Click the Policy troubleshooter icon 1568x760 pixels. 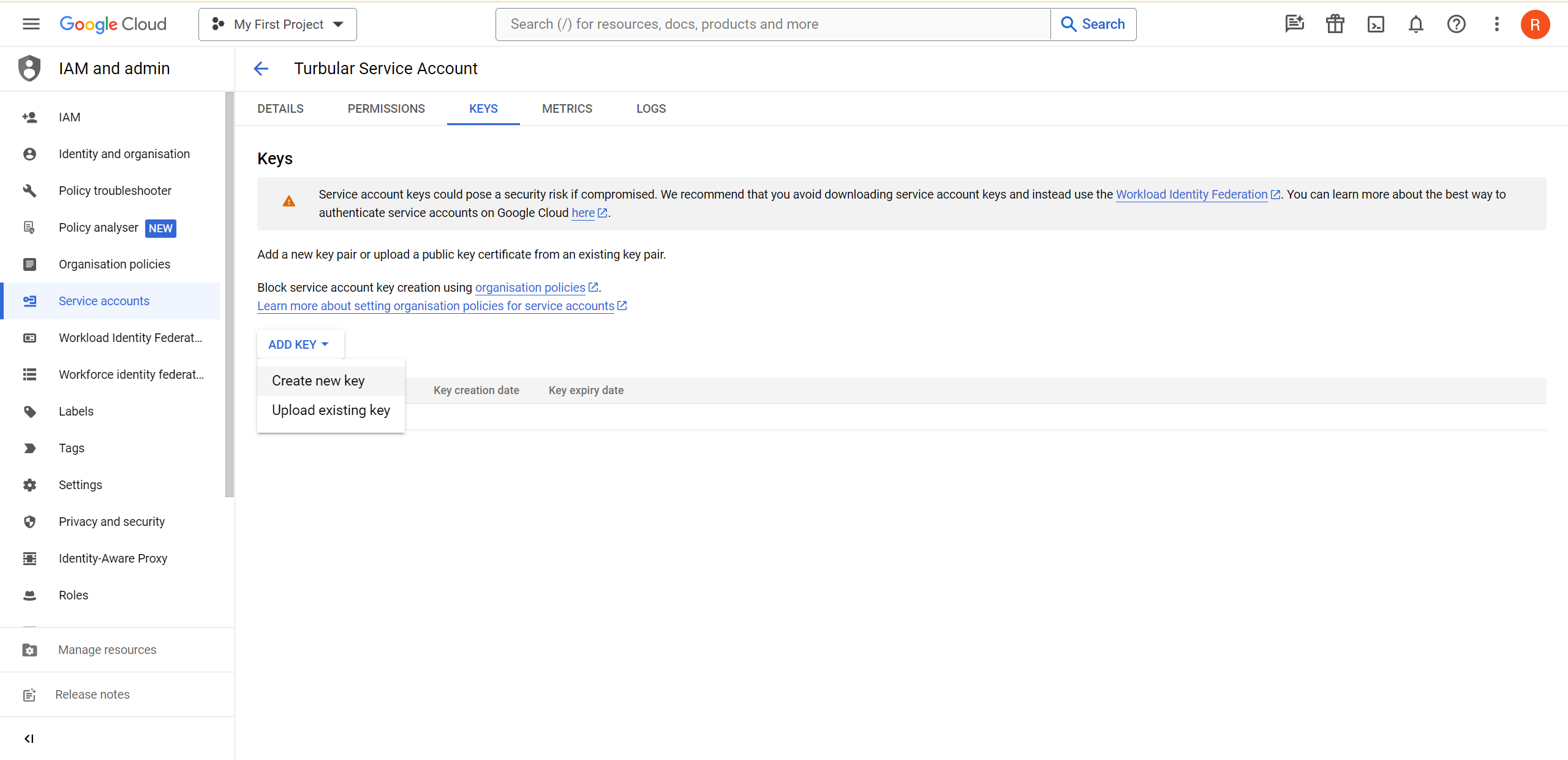point(28,190)
